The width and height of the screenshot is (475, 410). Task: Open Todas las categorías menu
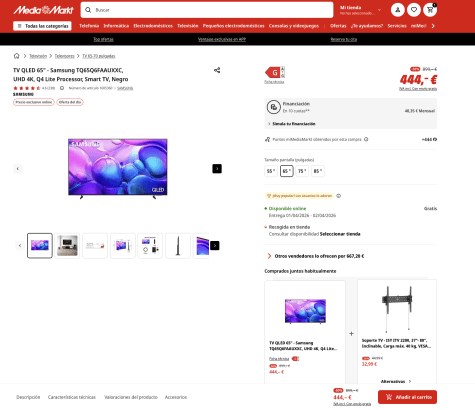42,26
